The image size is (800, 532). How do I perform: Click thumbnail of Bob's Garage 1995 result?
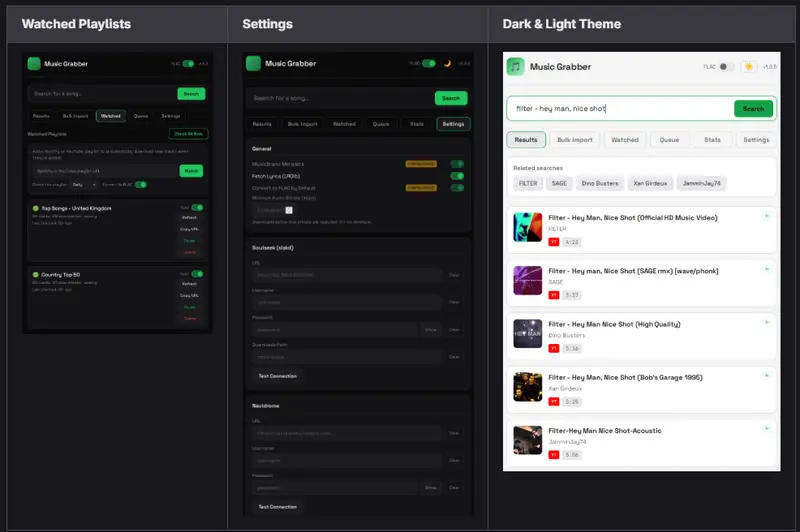pyautogui.click(x=528, y=387)
